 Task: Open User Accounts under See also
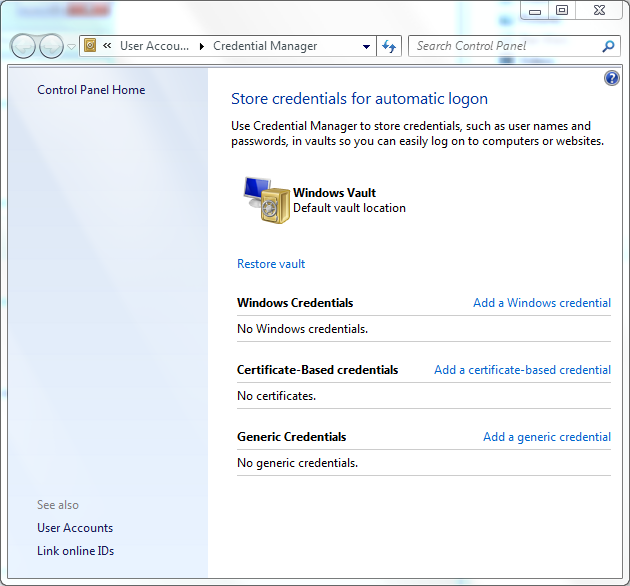click(x=75, y=528)
